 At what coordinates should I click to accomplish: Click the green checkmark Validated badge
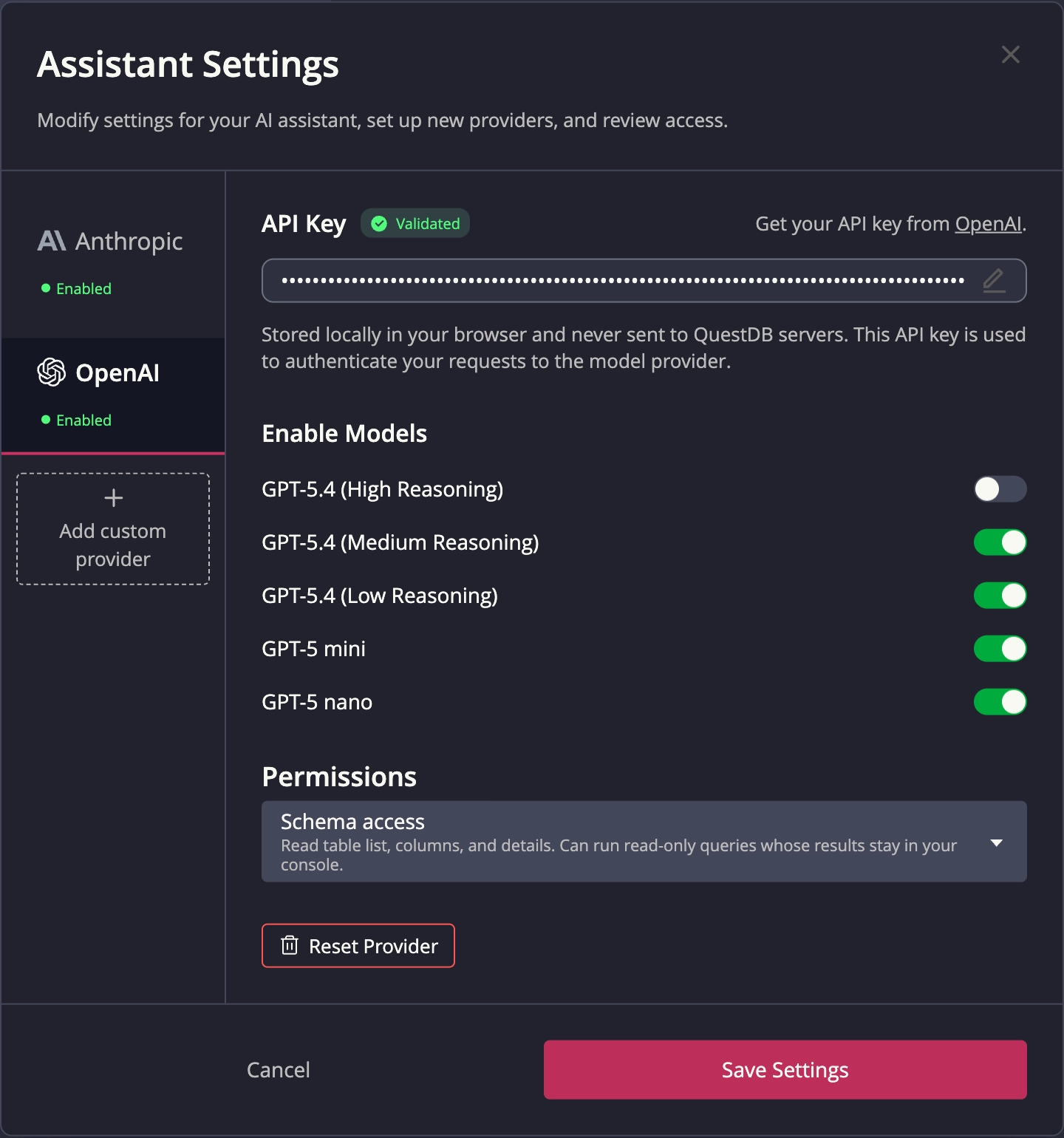[x=415, y=223]
